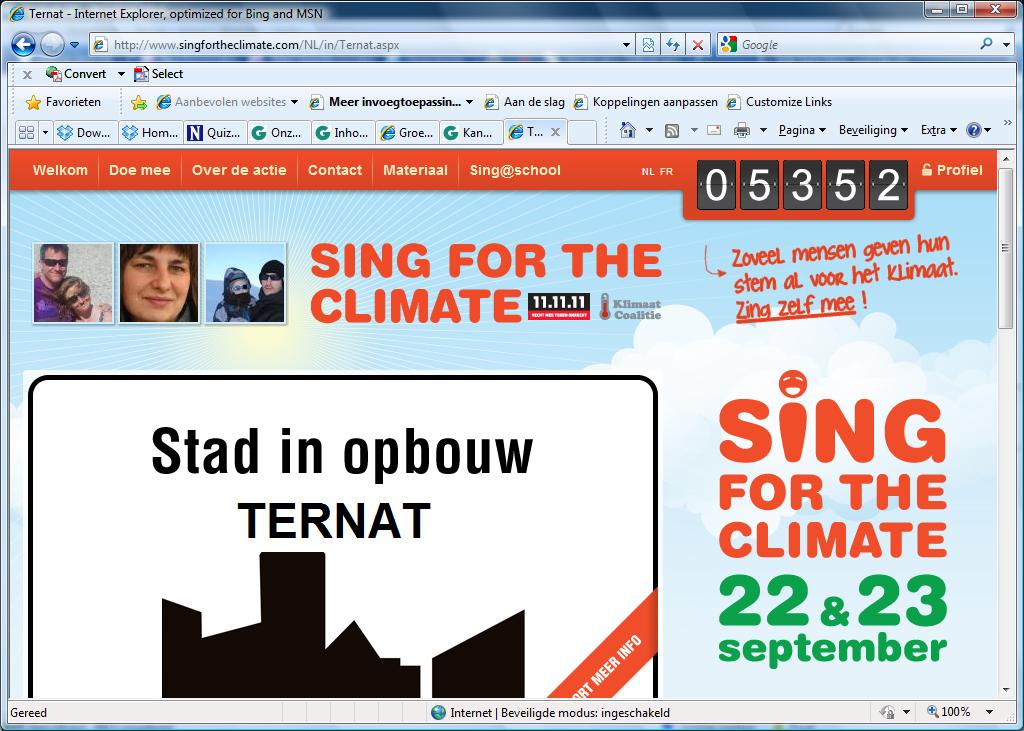Viewport: 1024px width, 731px height.
Task: Open the Pagina menu
Action: click(802, 130)
